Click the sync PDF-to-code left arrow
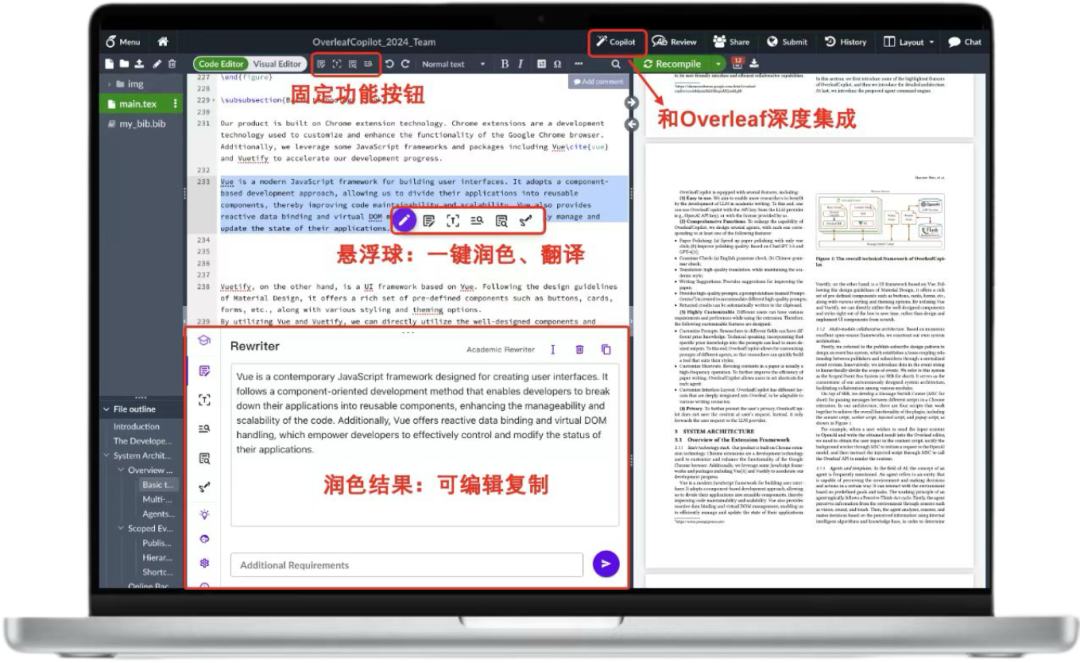This screenshot has width=1080, height=663. tap(631, 125)
